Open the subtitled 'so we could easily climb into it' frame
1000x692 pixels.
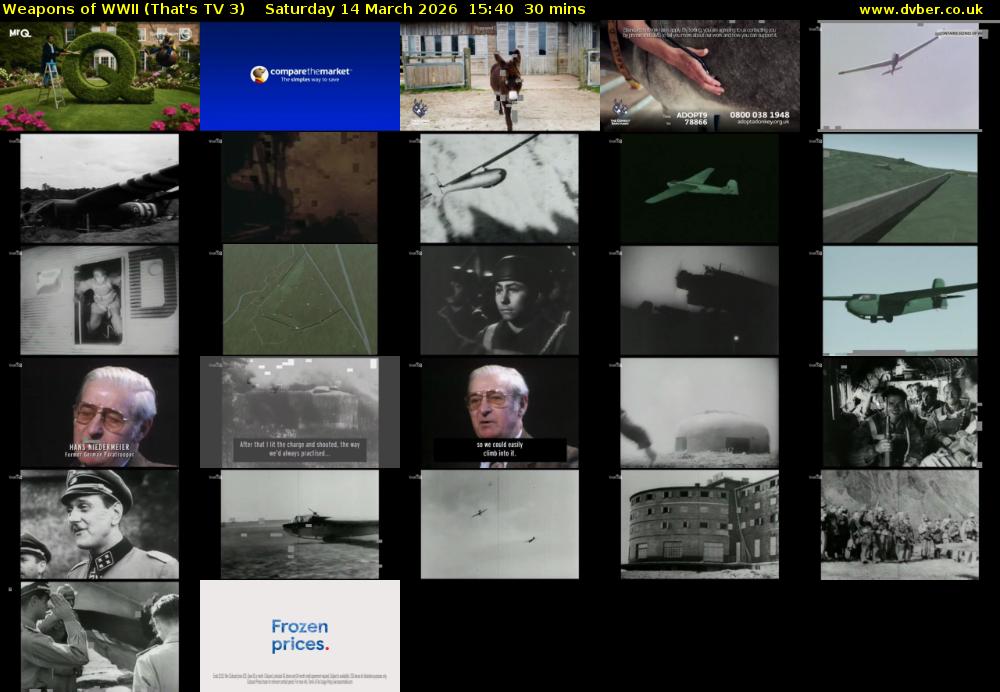(x=500, y=411)
